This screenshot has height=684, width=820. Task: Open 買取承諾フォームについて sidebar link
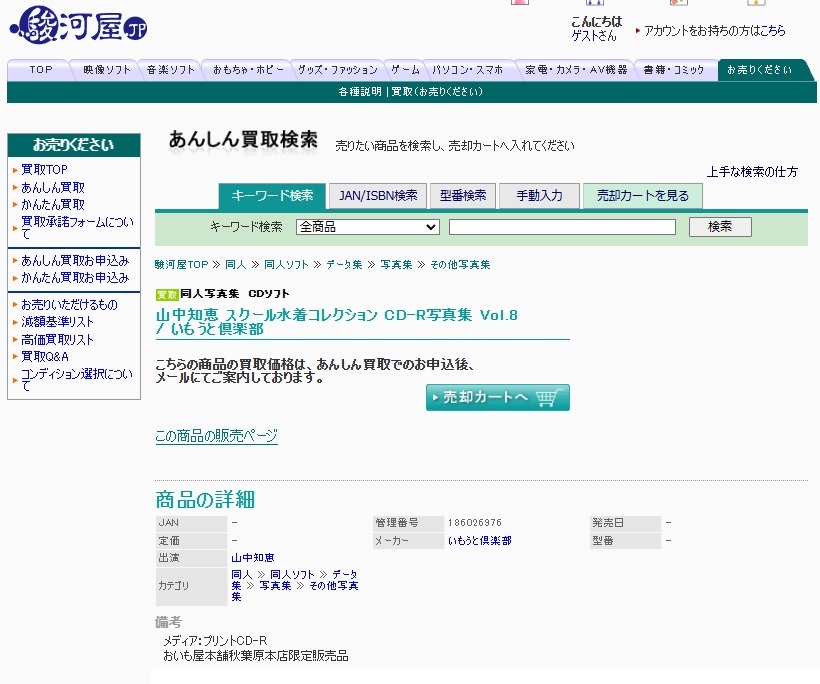click(x=77, y=227)
